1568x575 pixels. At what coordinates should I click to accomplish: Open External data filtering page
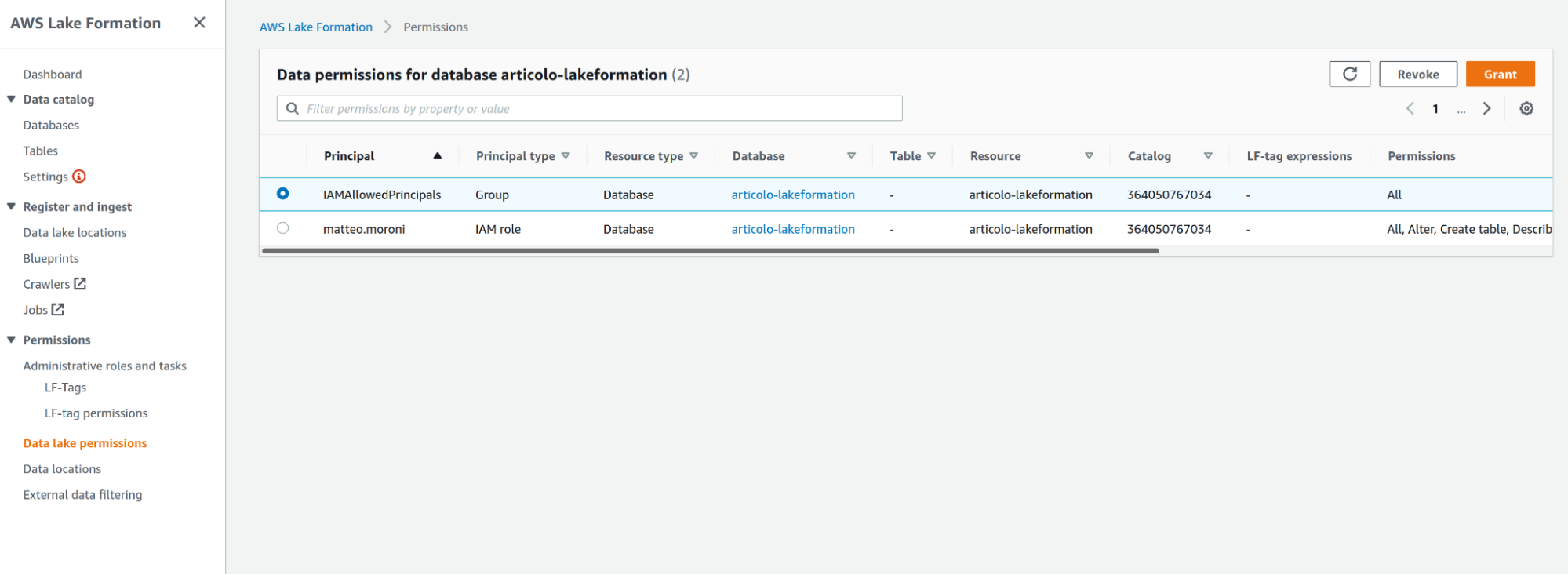82,495
